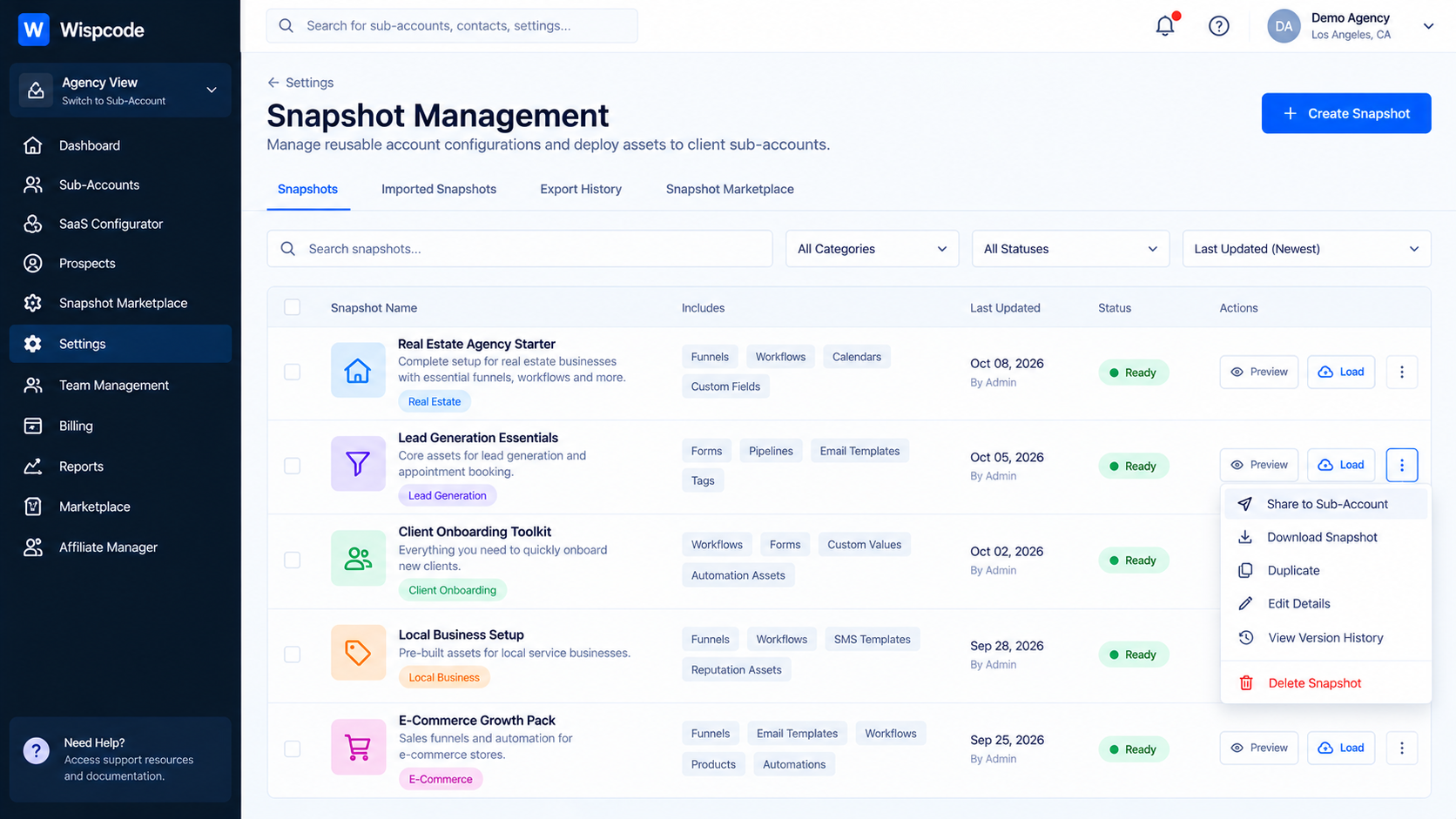
Task: Open the All Statuses dropdown
Action: pos(1070,249)
